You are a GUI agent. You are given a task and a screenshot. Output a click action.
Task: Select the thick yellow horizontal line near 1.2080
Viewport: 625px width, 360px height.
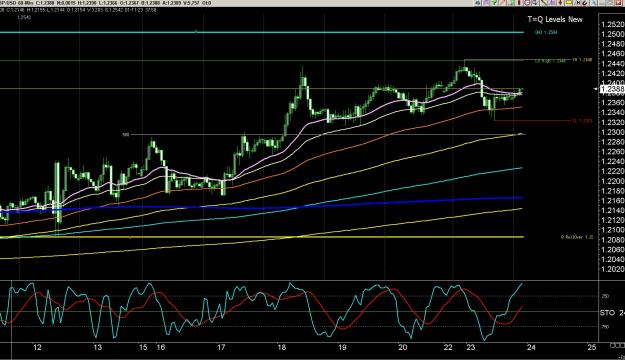(x=261, y=237)
